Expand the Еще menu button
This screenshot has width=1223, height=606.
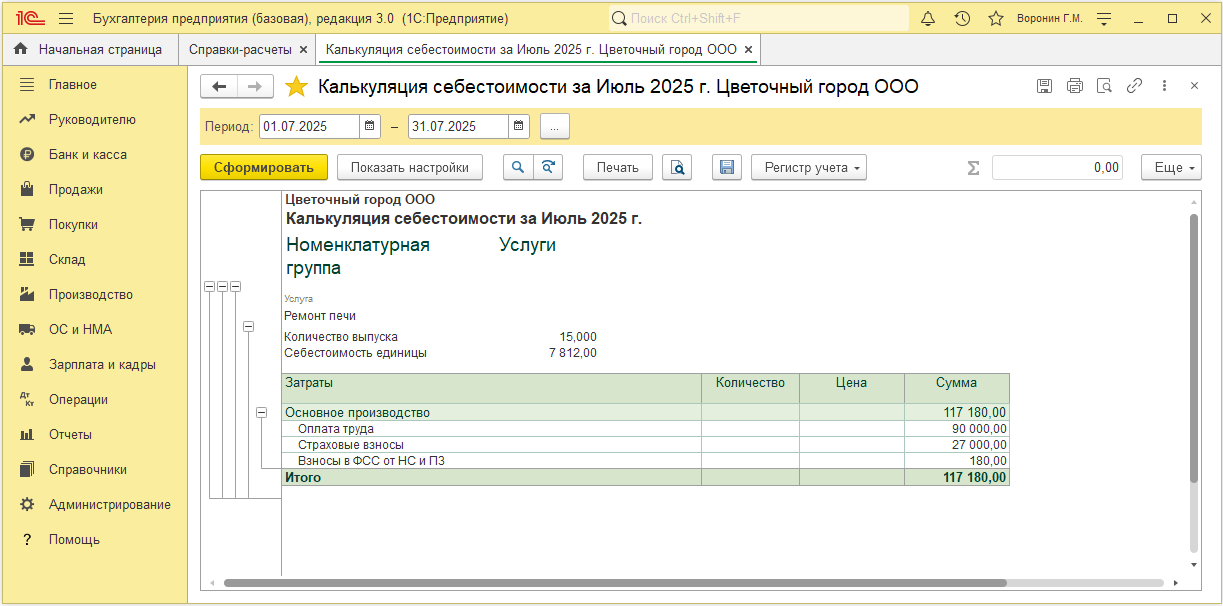tap(1171, 167)
